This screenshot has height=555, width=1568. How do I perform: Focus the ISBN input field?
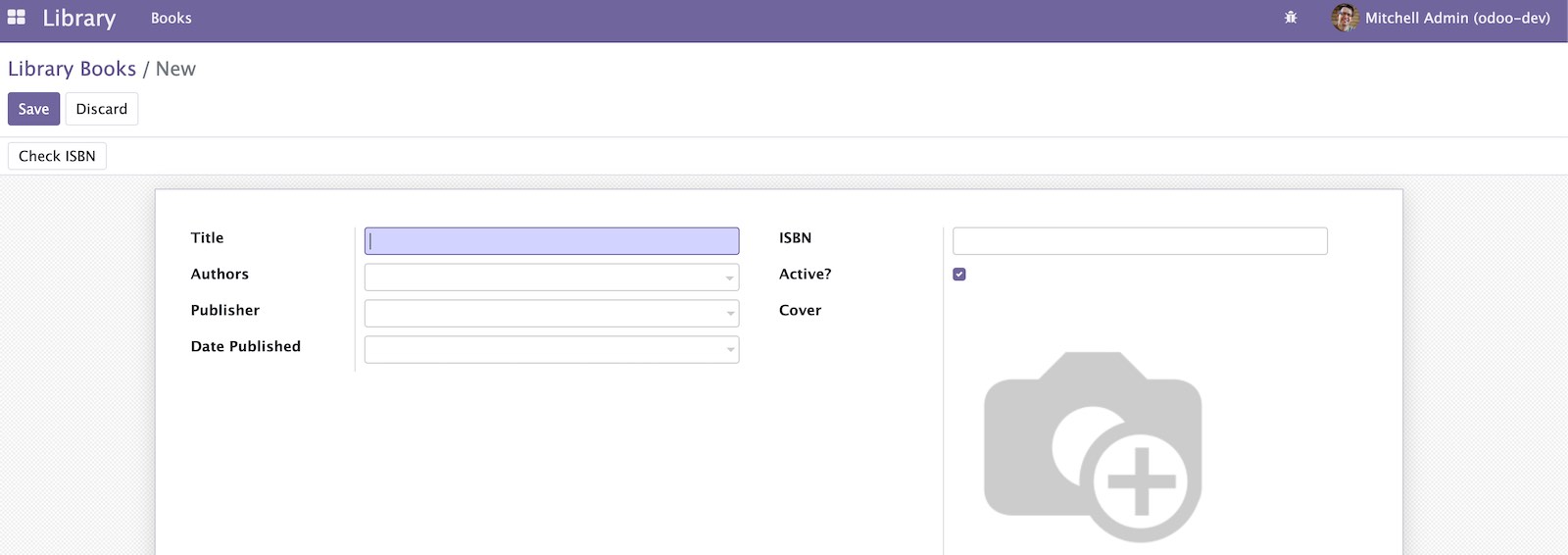1140,241
